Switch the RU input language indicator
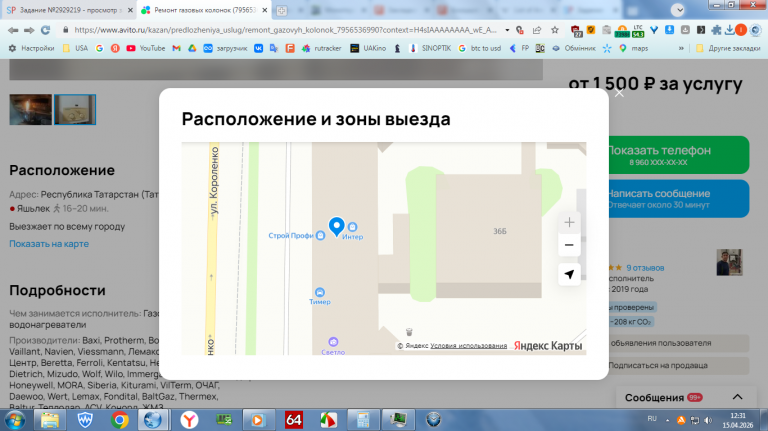 coord(652,419)
